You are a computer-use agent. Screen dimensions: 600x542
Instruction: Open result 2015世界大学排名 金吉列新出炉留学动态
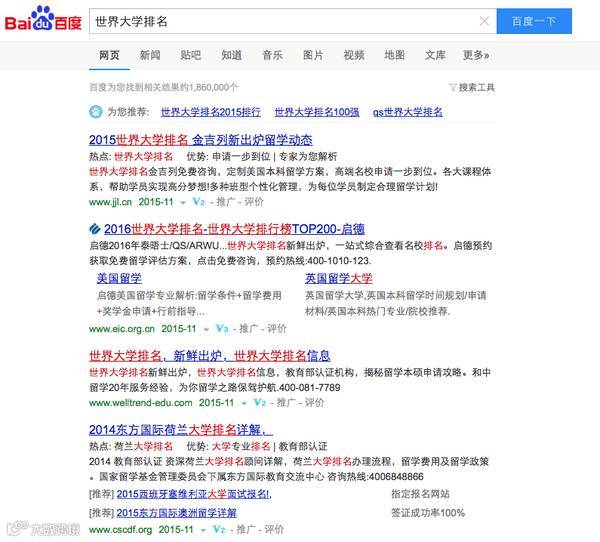pos(201,140)
